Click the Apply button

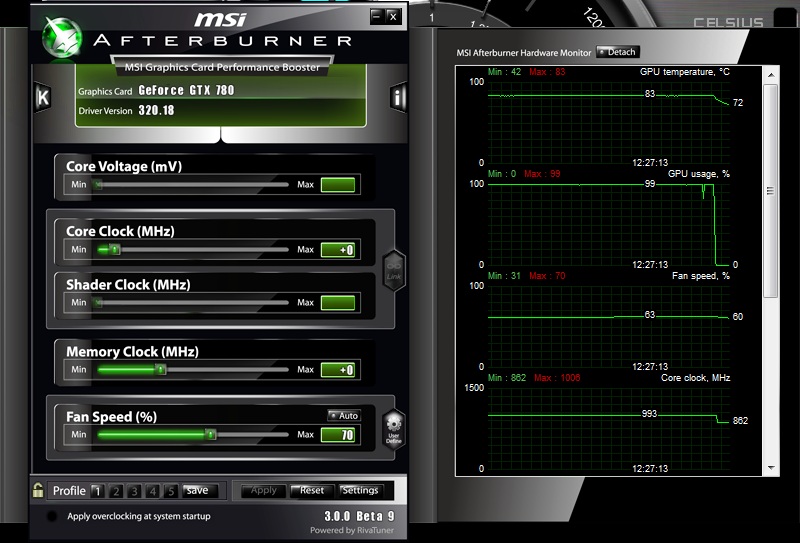pos(263,490)
